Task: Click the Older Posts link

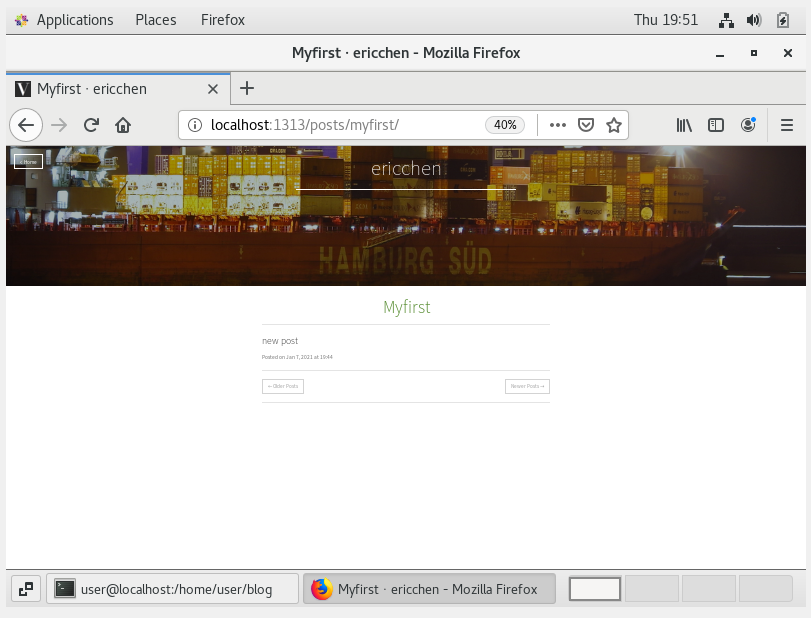Action: click(282, 386)
